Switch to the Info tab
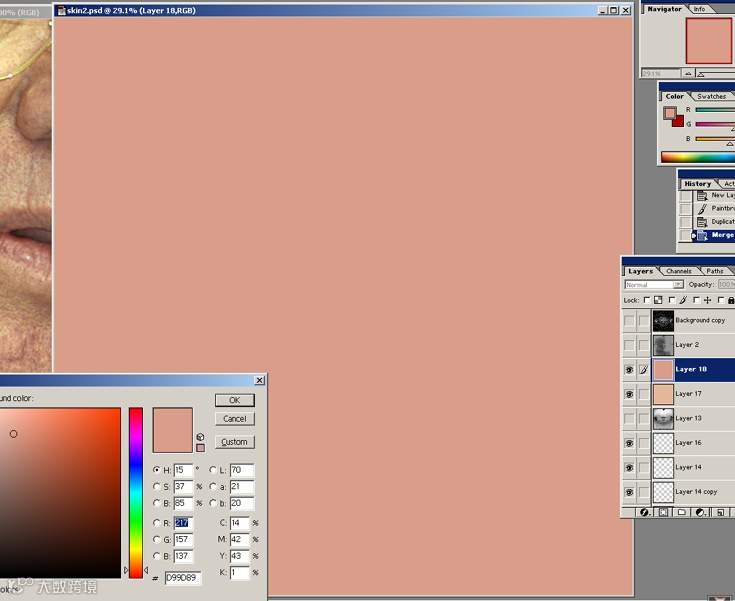735x601 pixels. 699,9
